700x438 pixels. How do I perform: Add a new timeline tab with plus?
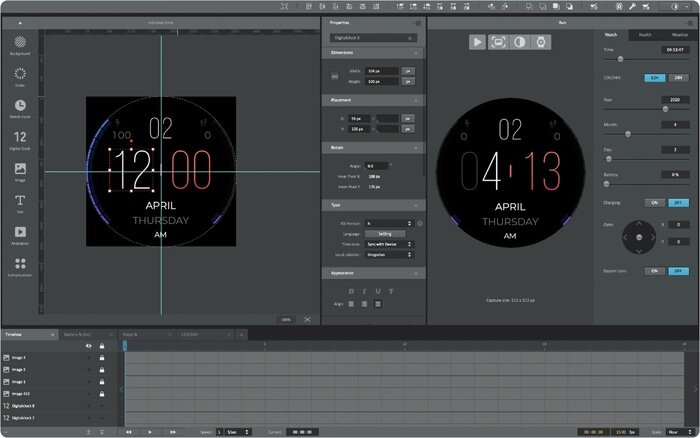pos(242,334)
